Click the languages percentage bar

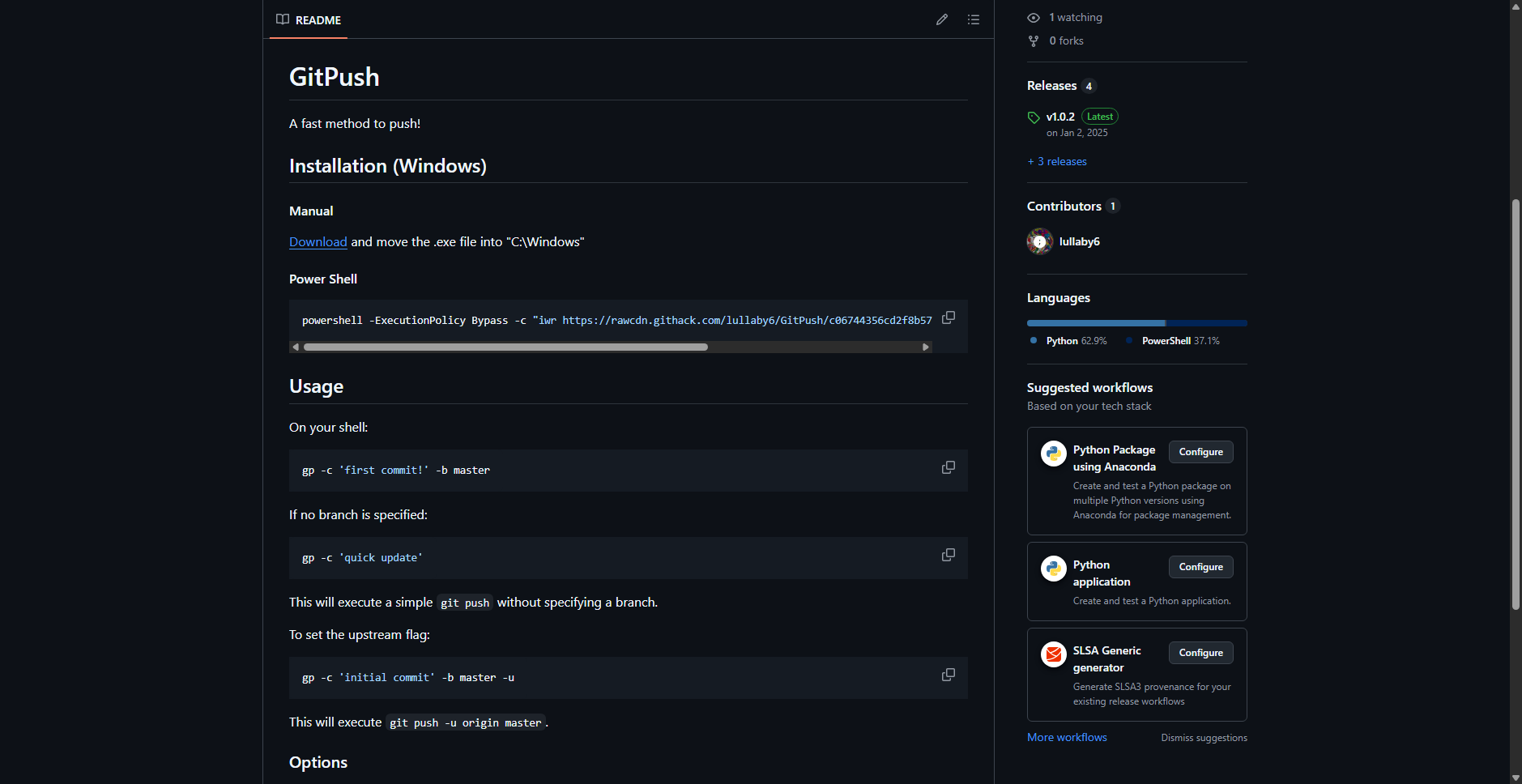(x=1137, y=323)
